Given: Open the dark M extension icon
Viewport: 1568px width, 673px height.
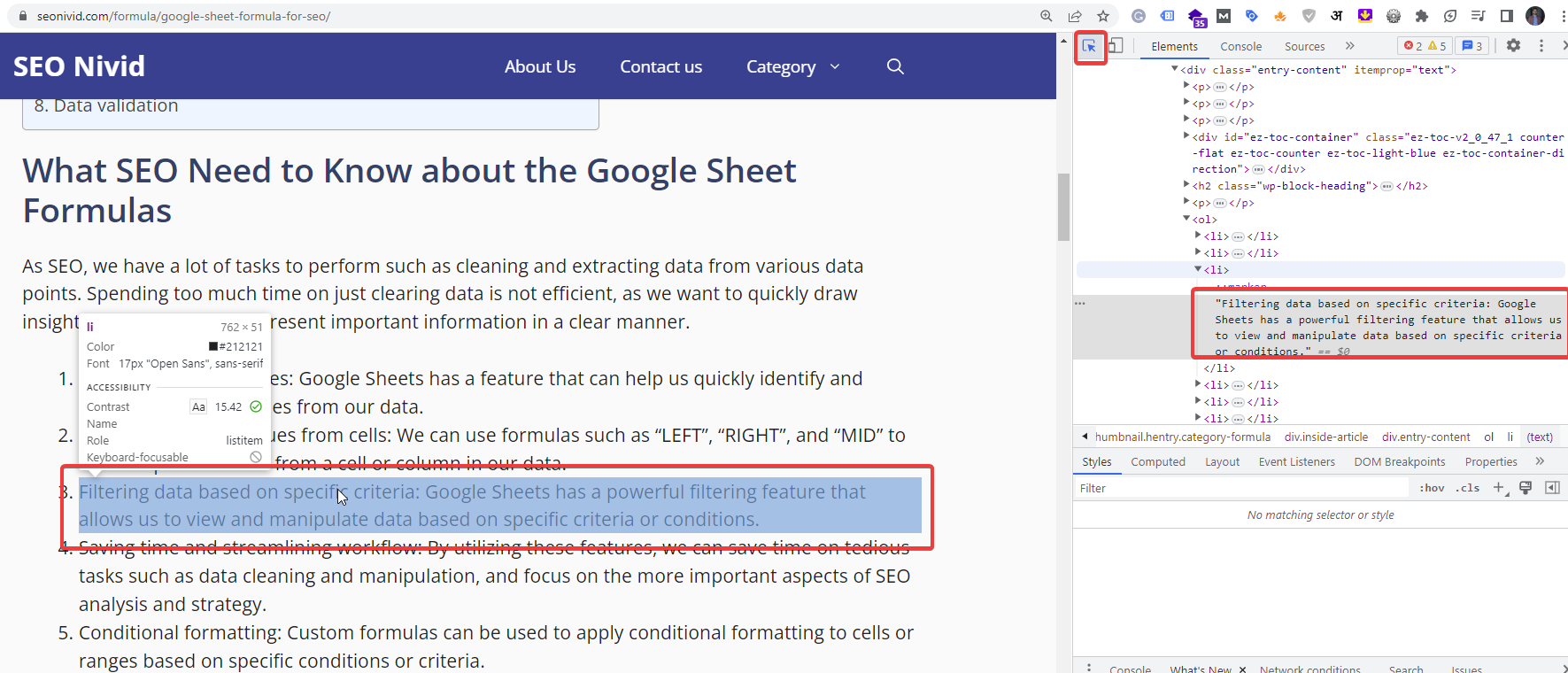Looking at the screenshot, I should click(x=1224, y=16).
